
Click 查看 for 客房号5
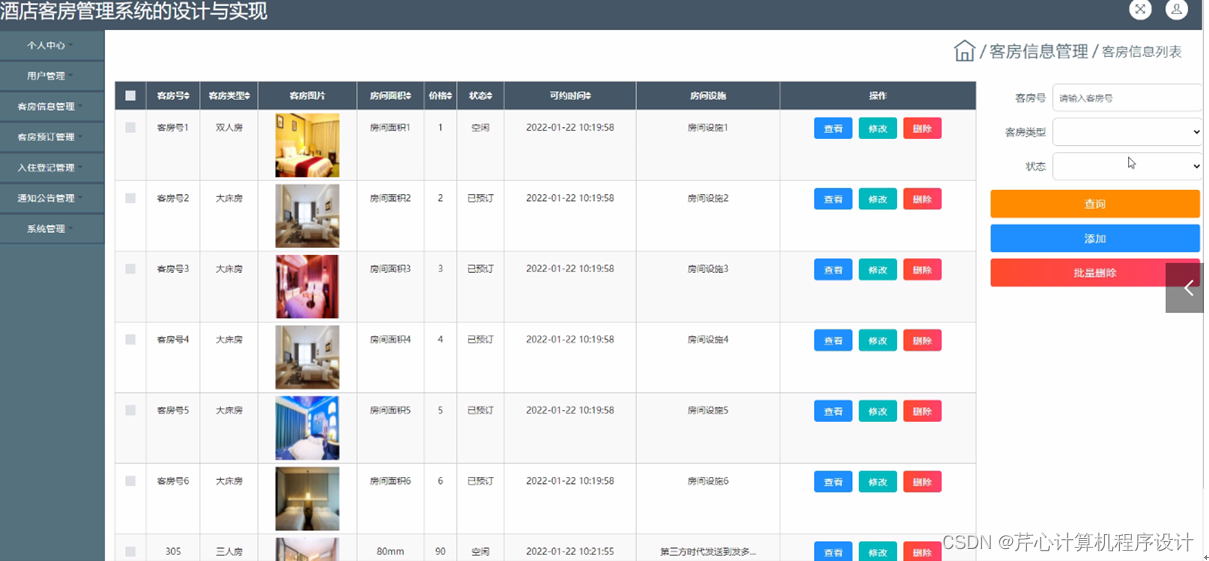pos(833,411)
